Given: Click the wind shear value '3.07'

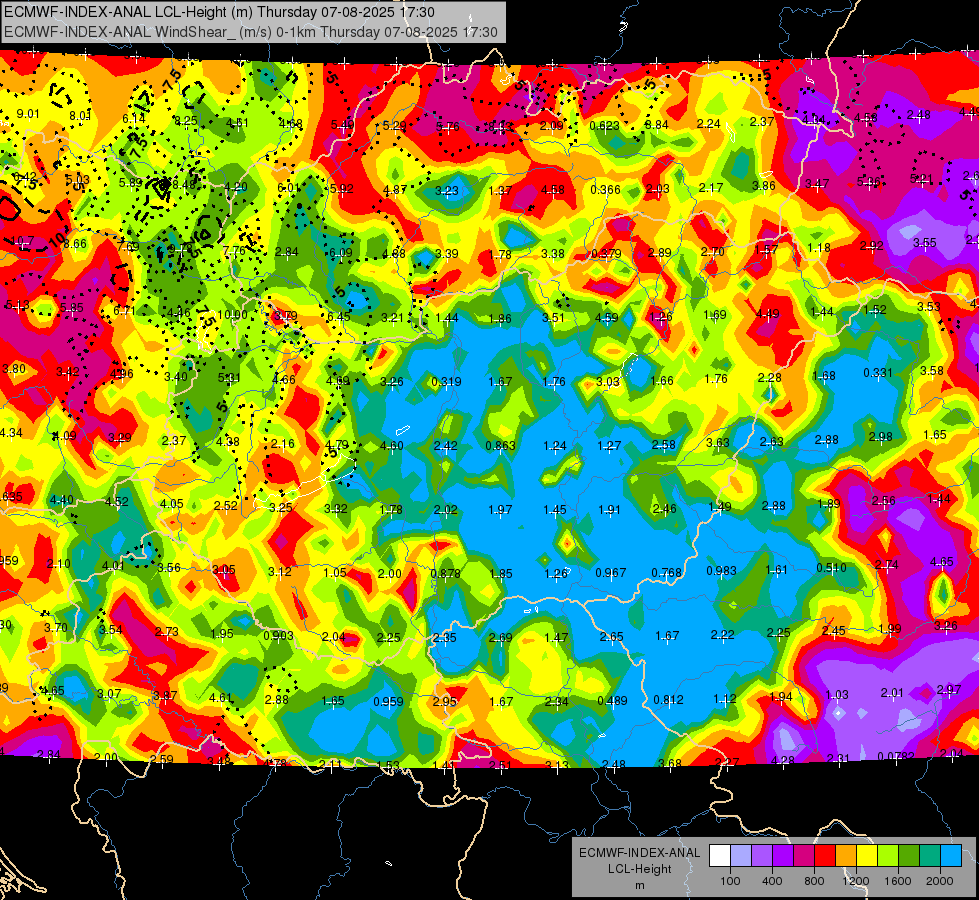Looking at the screenshot, I should point(109,693).
